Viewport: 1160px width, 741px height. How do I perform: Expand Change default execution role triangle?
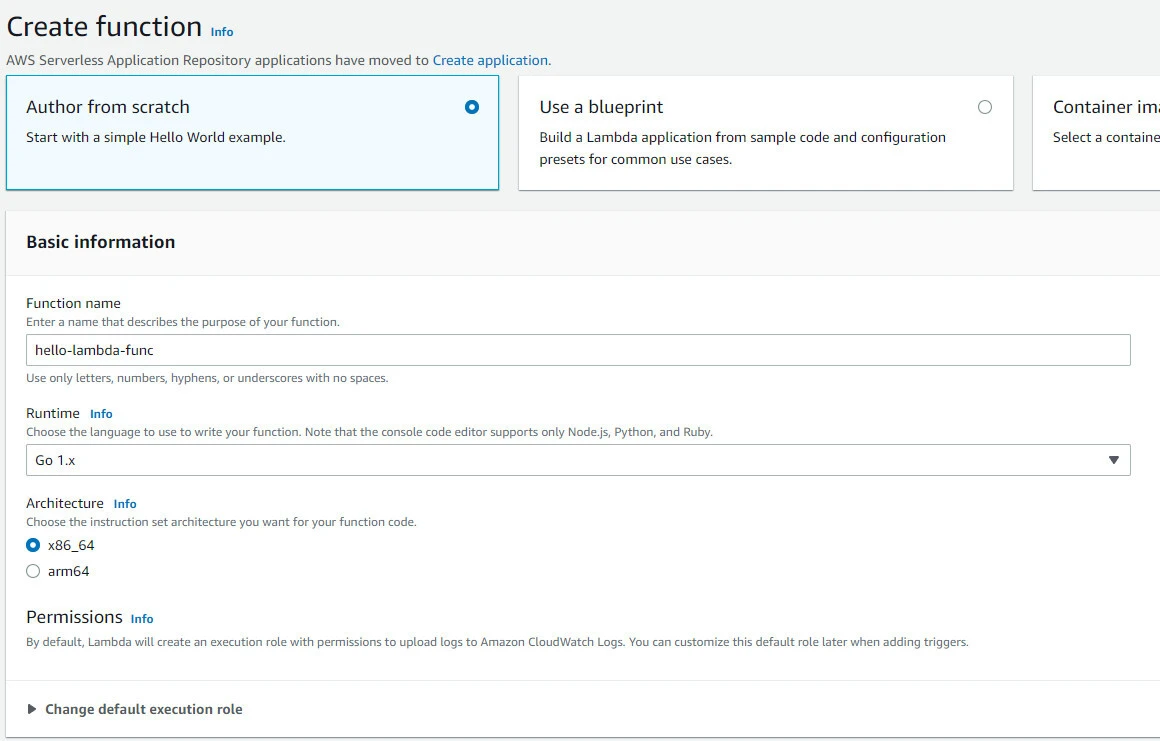pos(32,709)
